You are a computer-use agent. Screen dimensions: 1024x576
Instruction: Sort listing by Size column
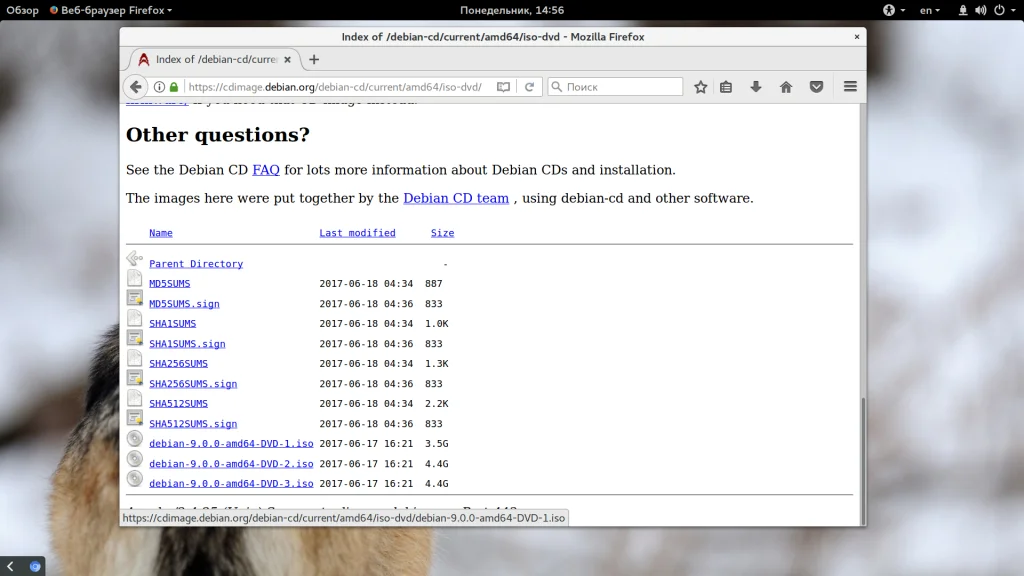(x=442, y=233)
